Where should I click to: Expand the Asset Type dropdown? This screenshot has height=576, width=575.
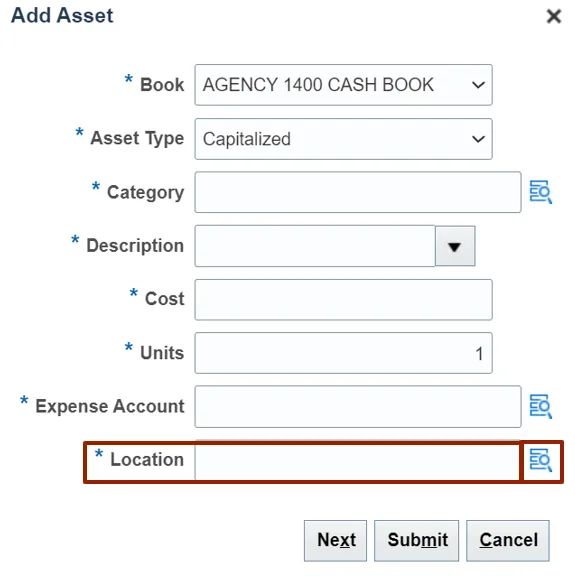click(x=478, y=139)
